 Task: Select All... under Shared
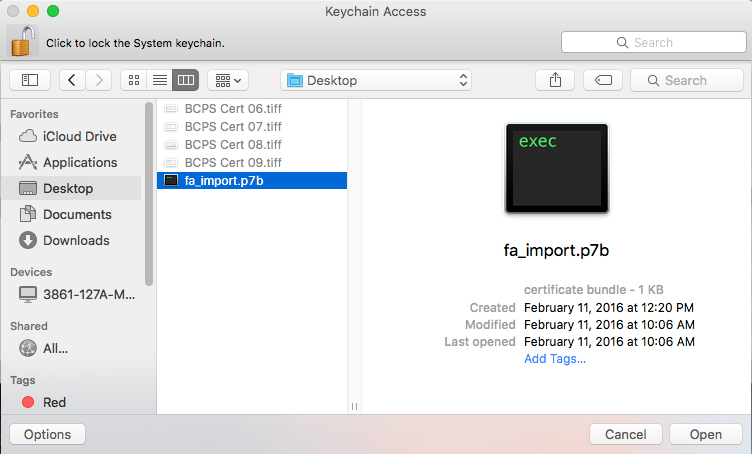tap(71, 348)
